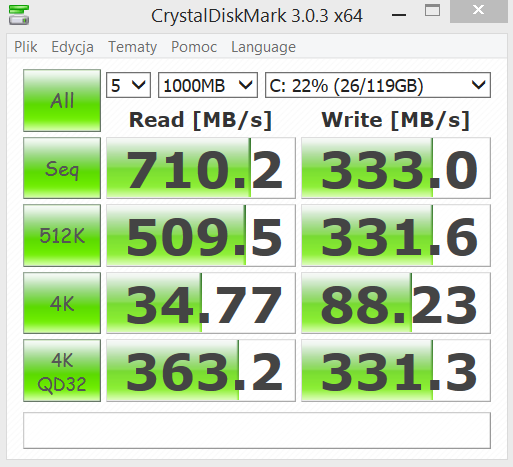
Task: Click the 4K read result 34.77
Action: (201, 303)
